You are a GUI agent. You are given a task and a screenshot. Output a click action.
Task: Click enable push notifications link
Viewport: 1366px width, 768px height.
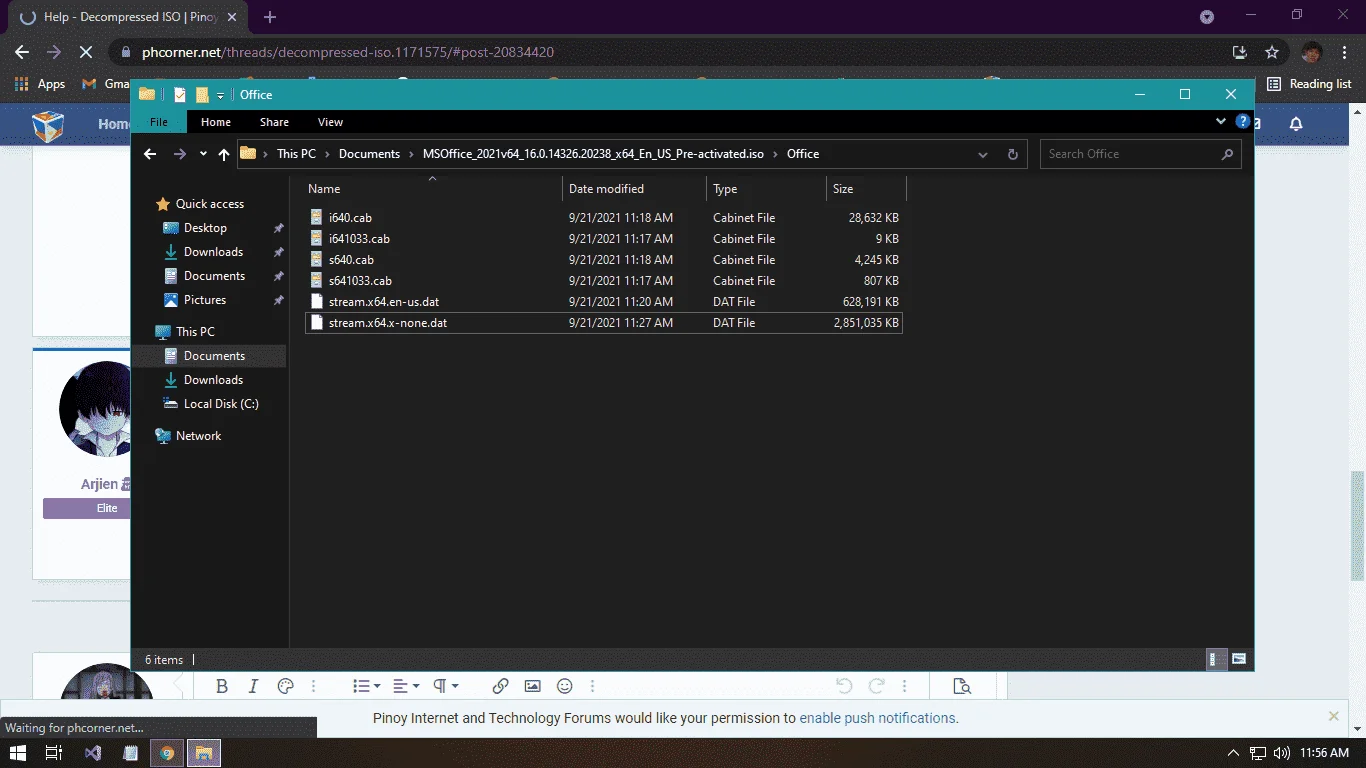(x=878, y=718)
